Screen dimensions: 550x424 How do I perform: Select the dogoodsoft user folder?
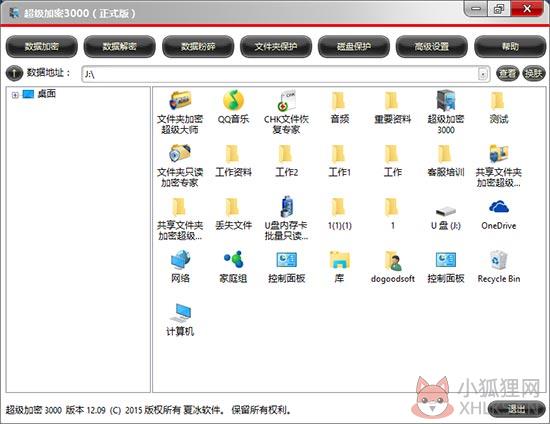coord(392,267)
